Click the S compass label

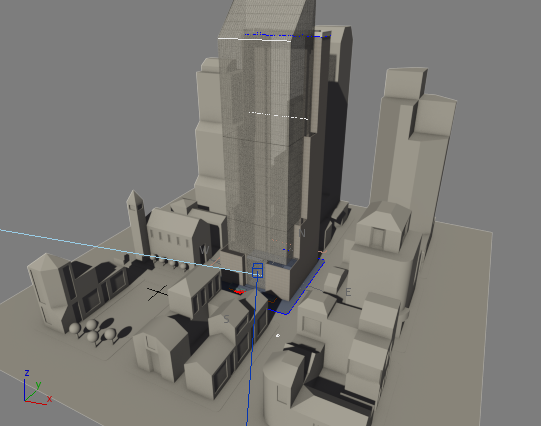pos(226,319)
